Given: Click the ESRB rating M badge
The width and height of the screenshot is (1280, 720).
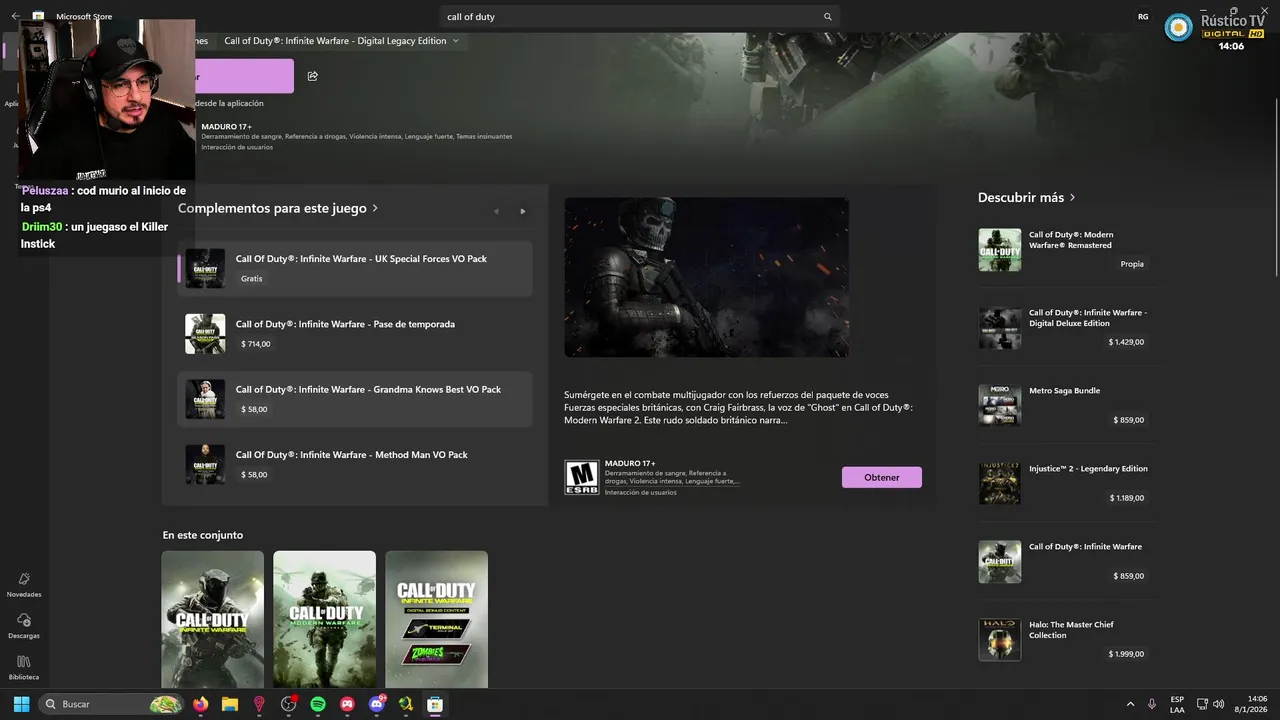Looking at the screenshot, I should tap(582, 477).
